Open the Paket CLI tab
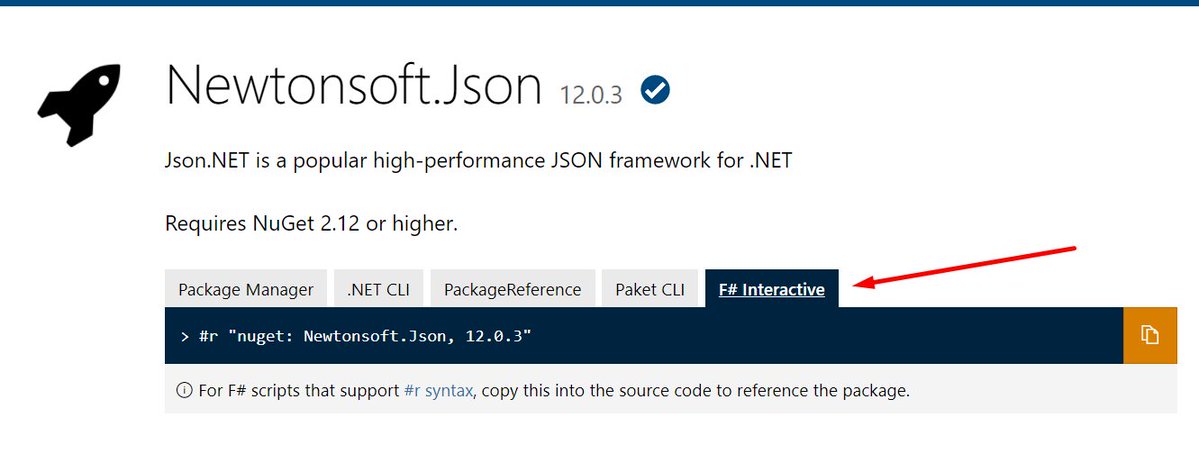 (x=650, y=288)
